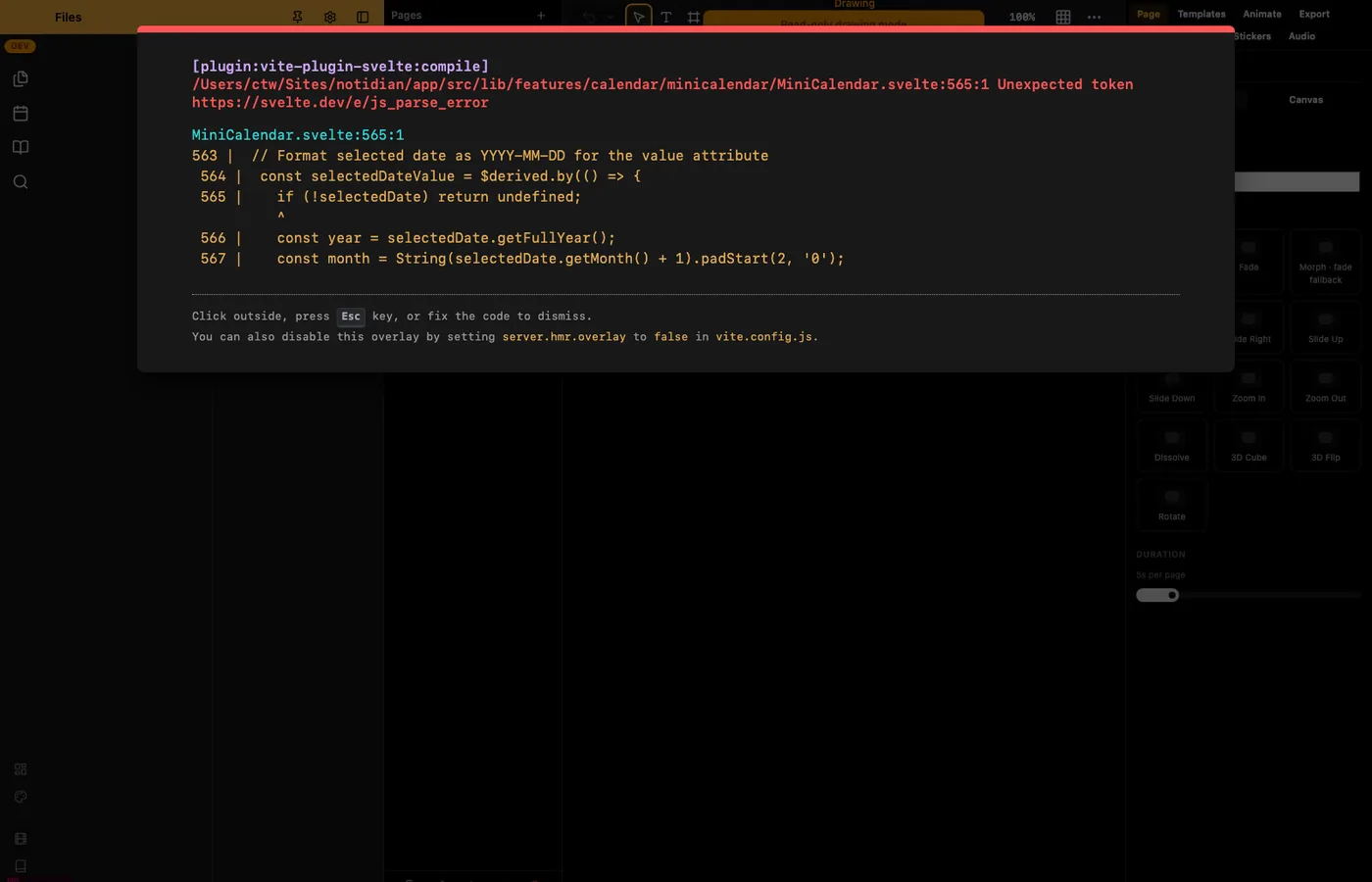Select the Frame crop tool
The width and height of the screenshot is (1372, 882).
coord(694,17)
